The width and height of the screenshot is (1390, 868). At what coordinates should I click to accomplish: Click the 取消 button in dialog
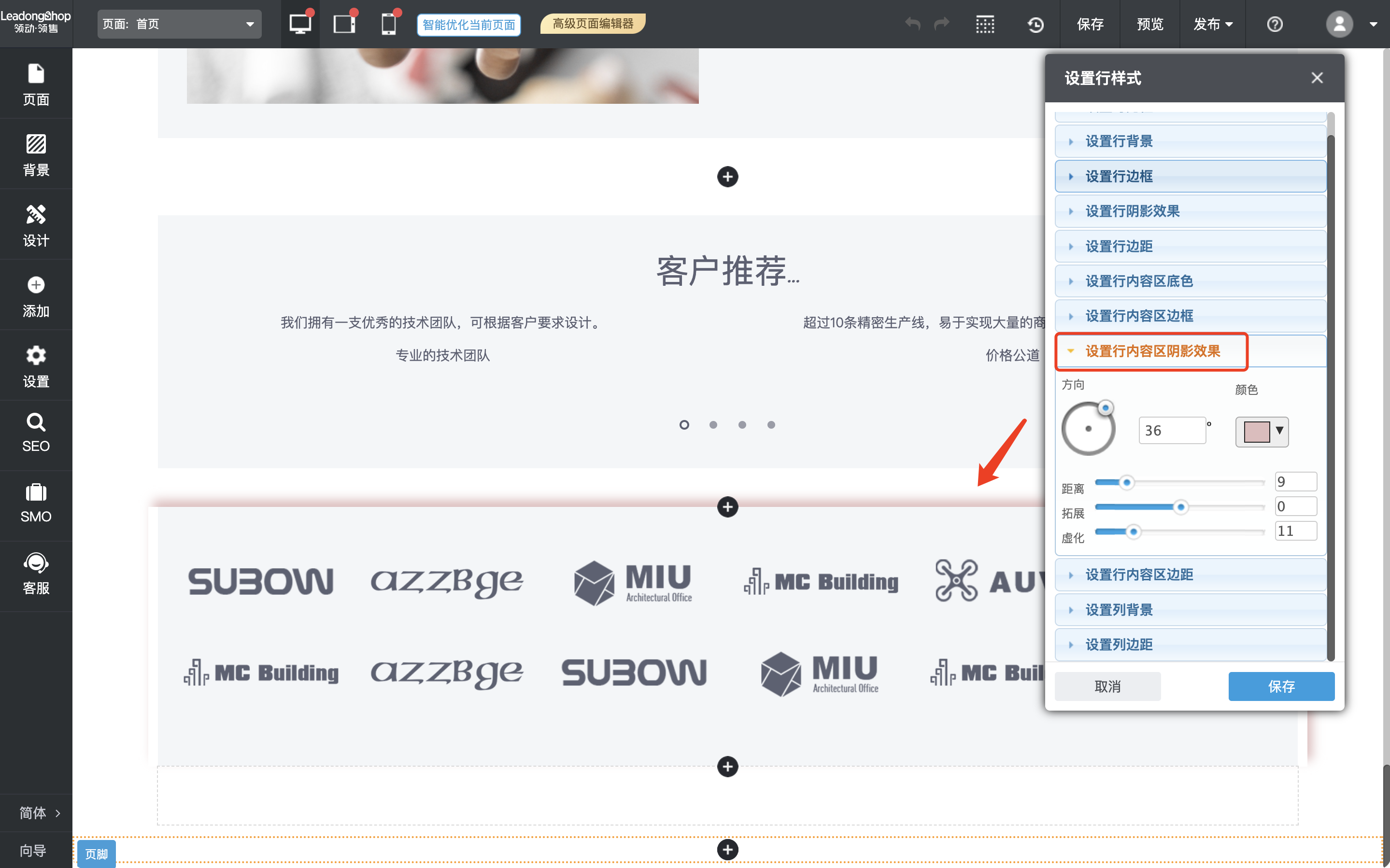click(1107, 686)
